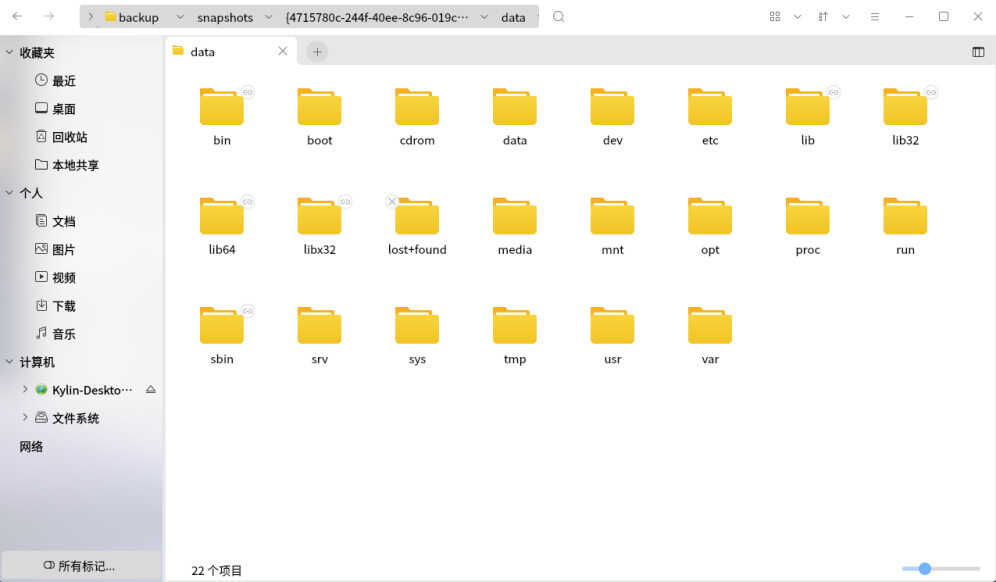Open the hamburger menu icon
The height and width of the screenshot is (582, 996).
tap(875, 17)
